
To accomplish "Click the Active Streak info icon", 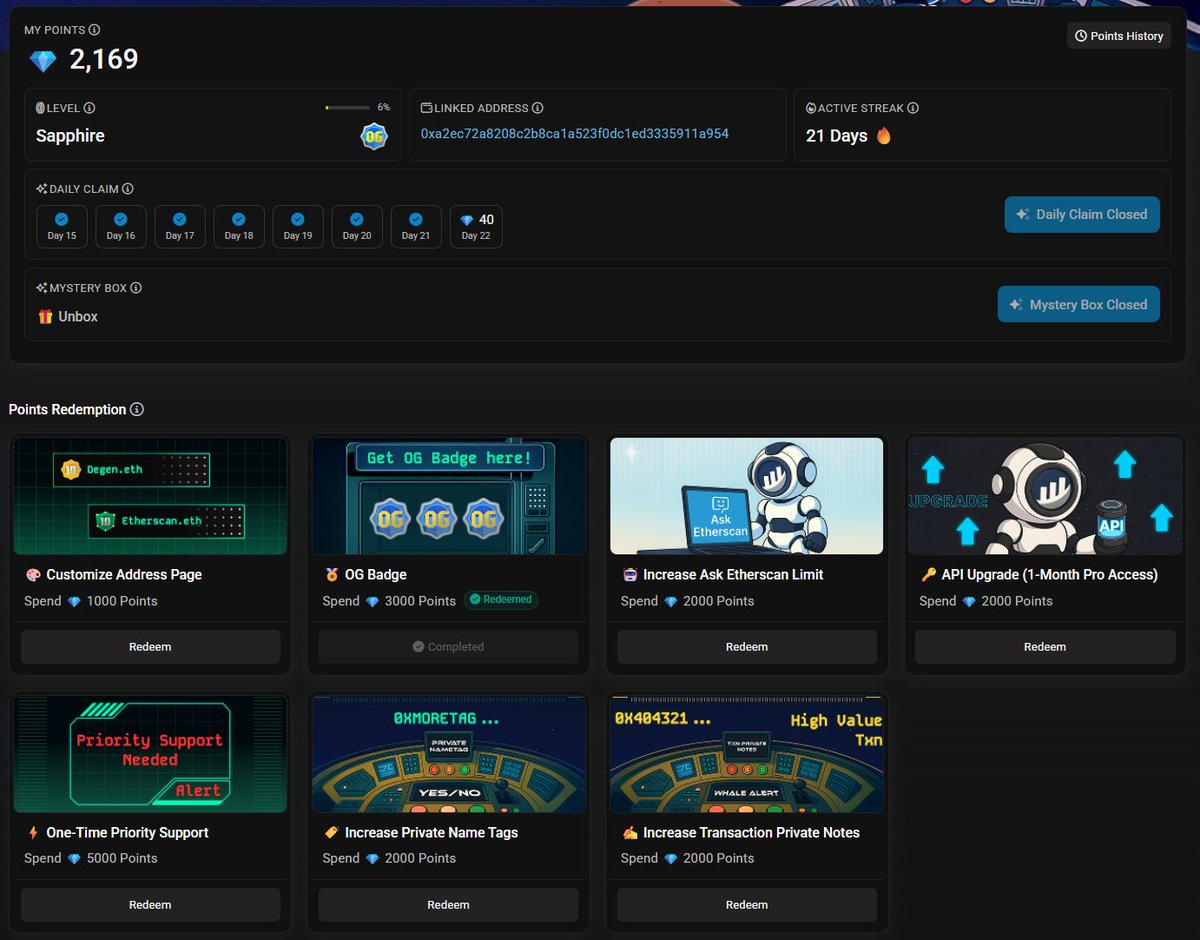I will [x=913, y=108].
